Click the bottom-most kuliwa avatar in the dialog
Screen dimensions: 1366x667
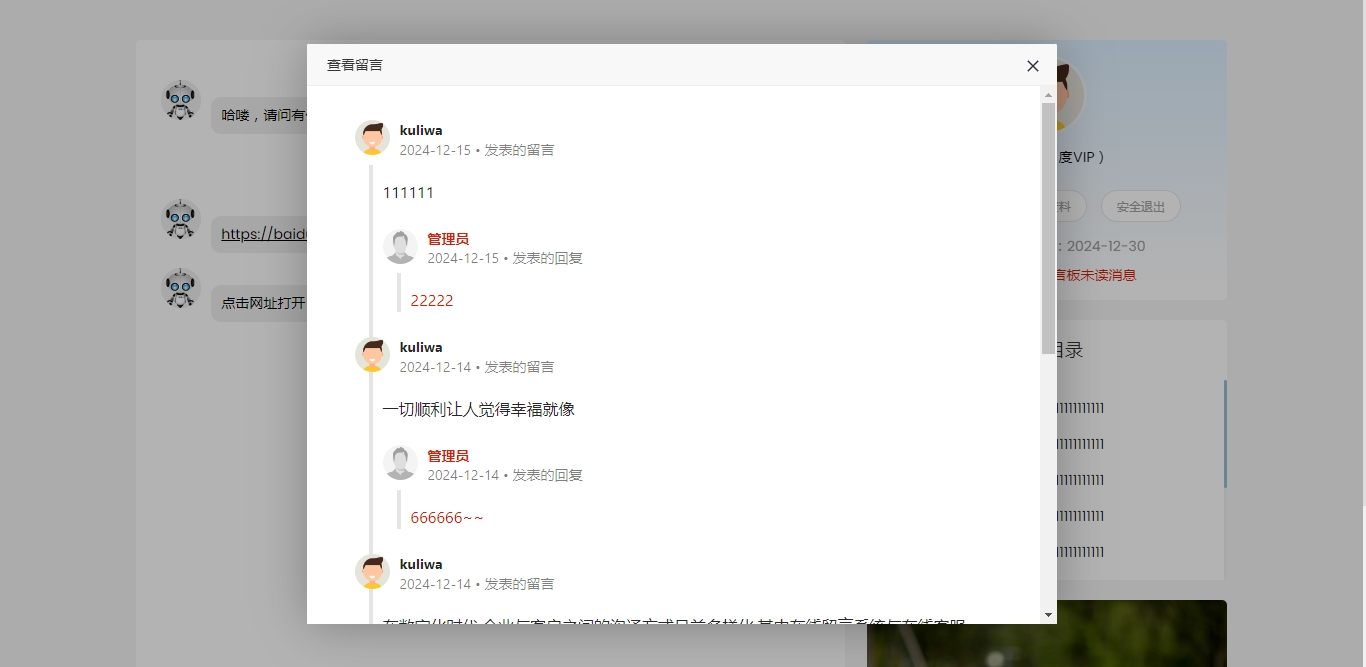[372, 573]
